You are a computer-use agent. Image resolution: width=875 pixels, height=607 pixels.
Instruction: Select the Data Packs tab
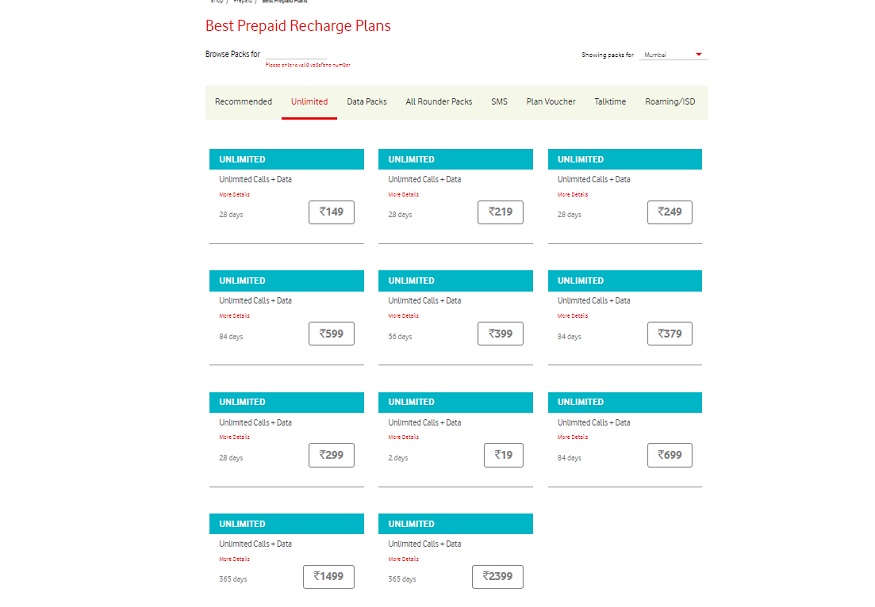[x=367, y=102]
